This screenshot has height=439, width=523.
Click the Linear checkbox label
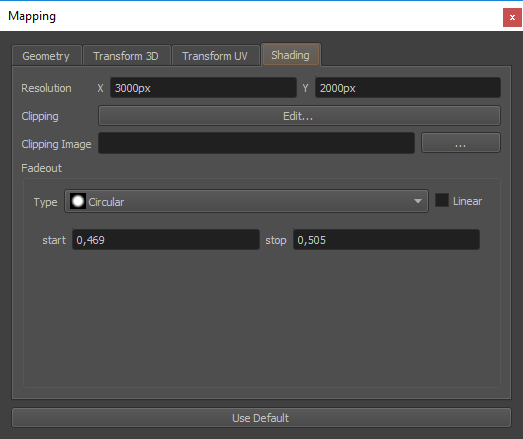click(x=467, y=201)
